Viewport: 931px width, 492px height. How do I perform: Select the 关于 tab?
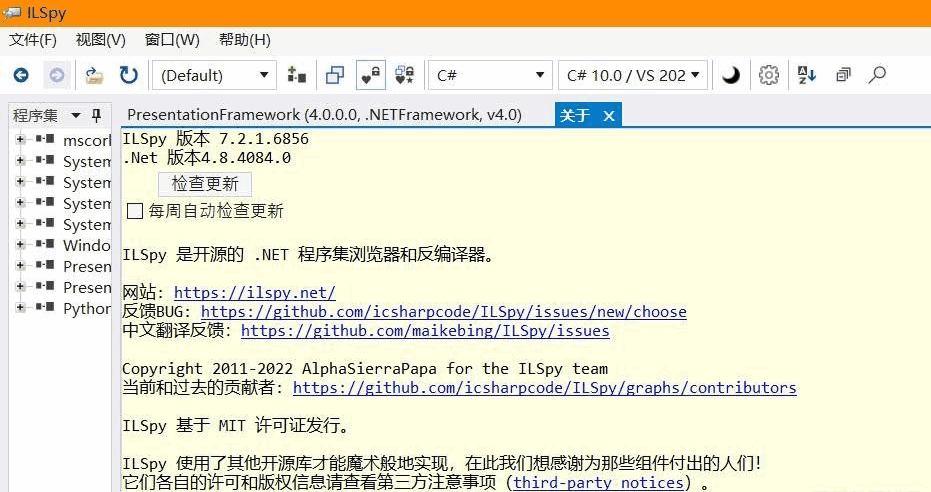575,115
